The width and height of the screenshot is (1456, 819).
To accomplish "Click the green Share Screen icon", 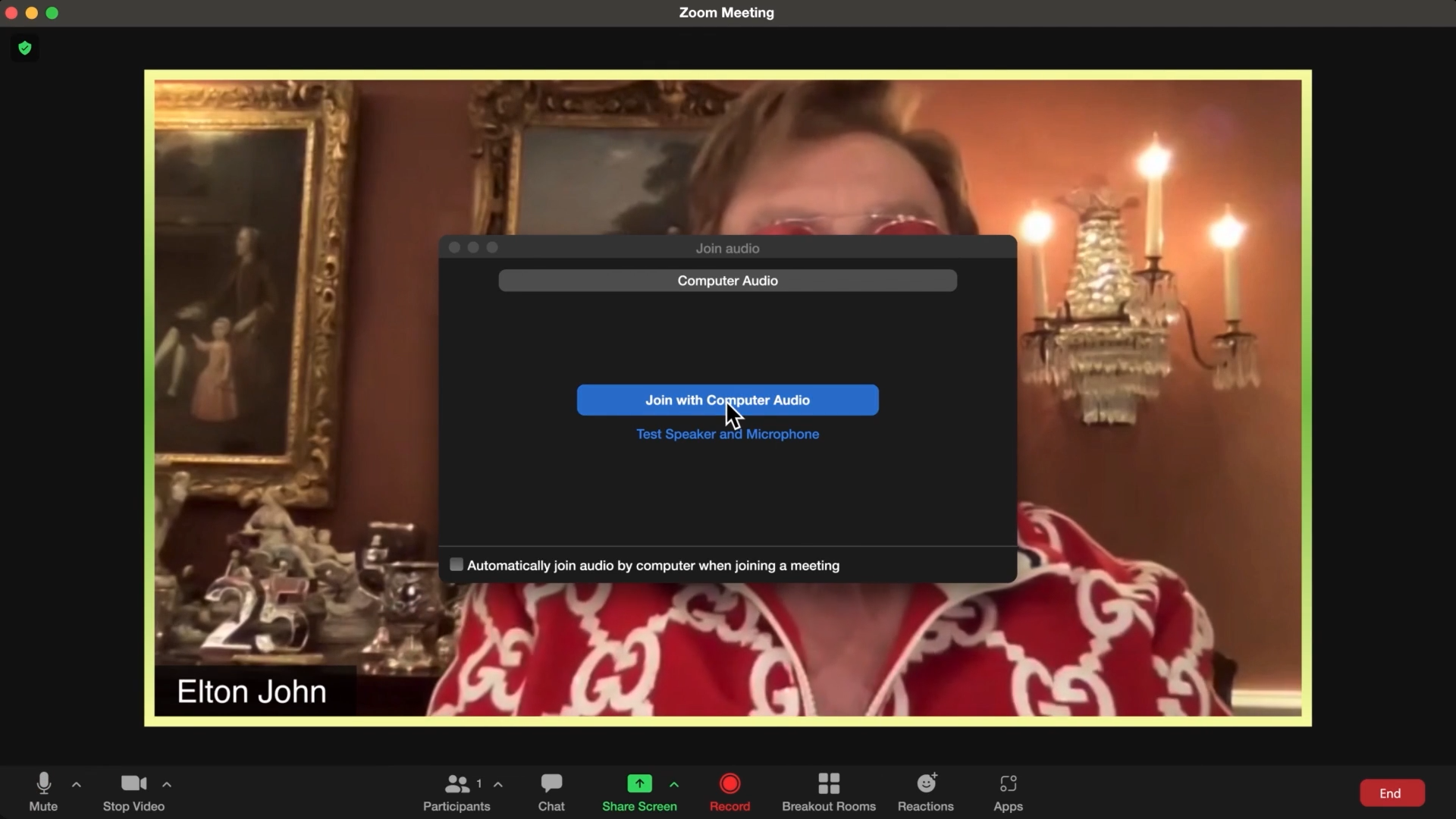I will point(639,783).
